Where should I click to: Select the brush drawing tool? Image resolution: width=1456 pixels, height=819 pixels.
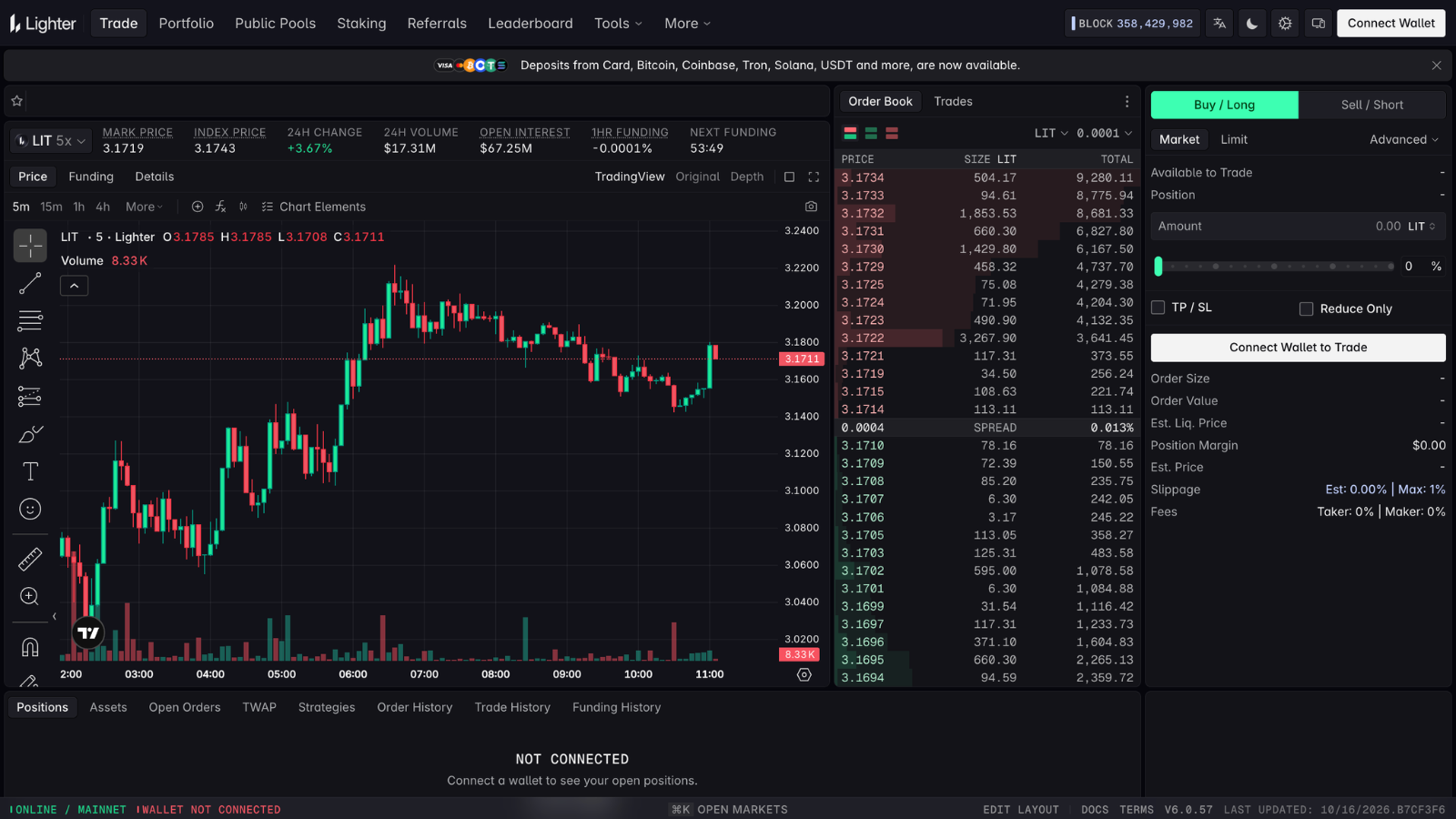(30, 434)
